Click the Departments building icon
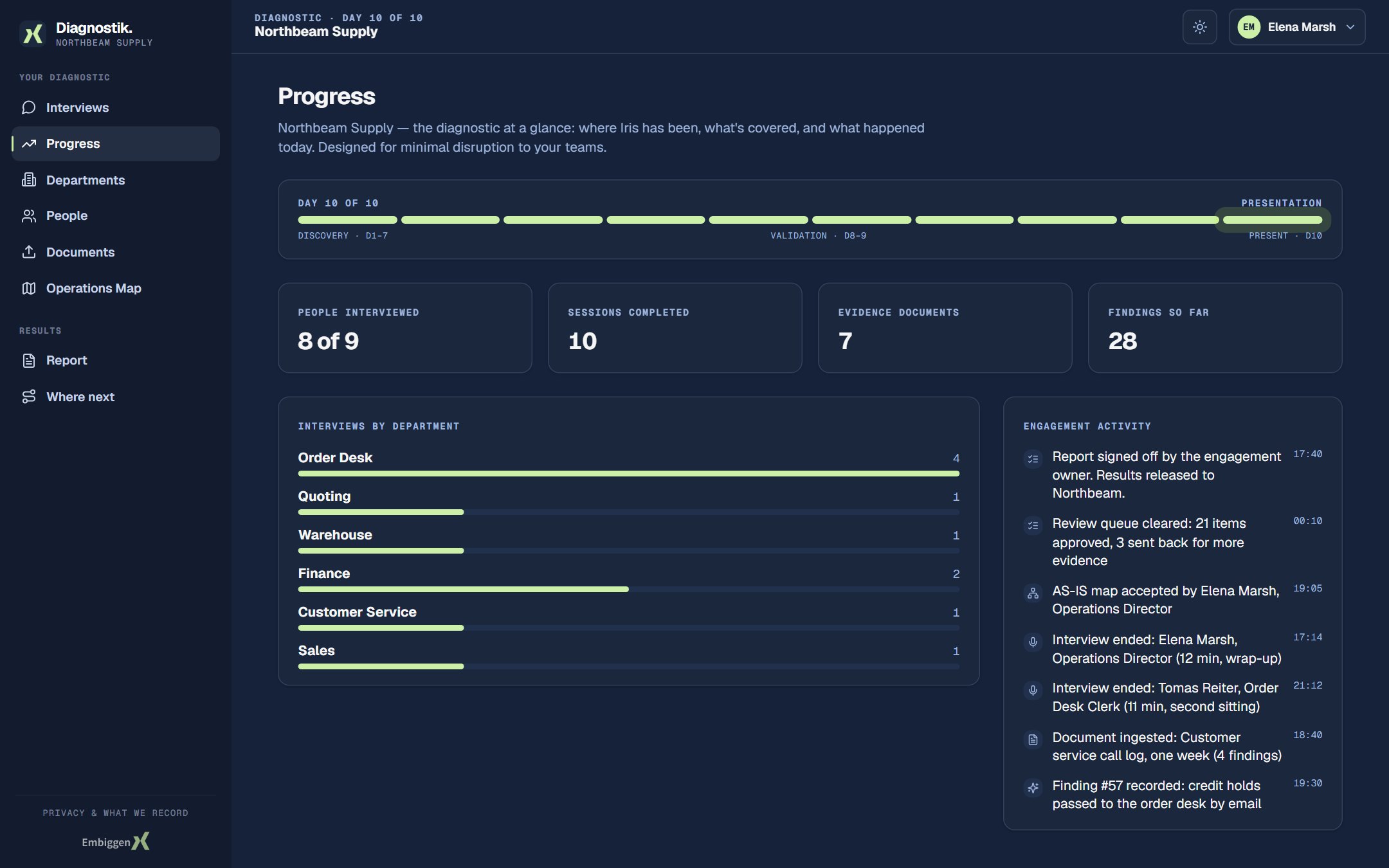 [29, 180]
